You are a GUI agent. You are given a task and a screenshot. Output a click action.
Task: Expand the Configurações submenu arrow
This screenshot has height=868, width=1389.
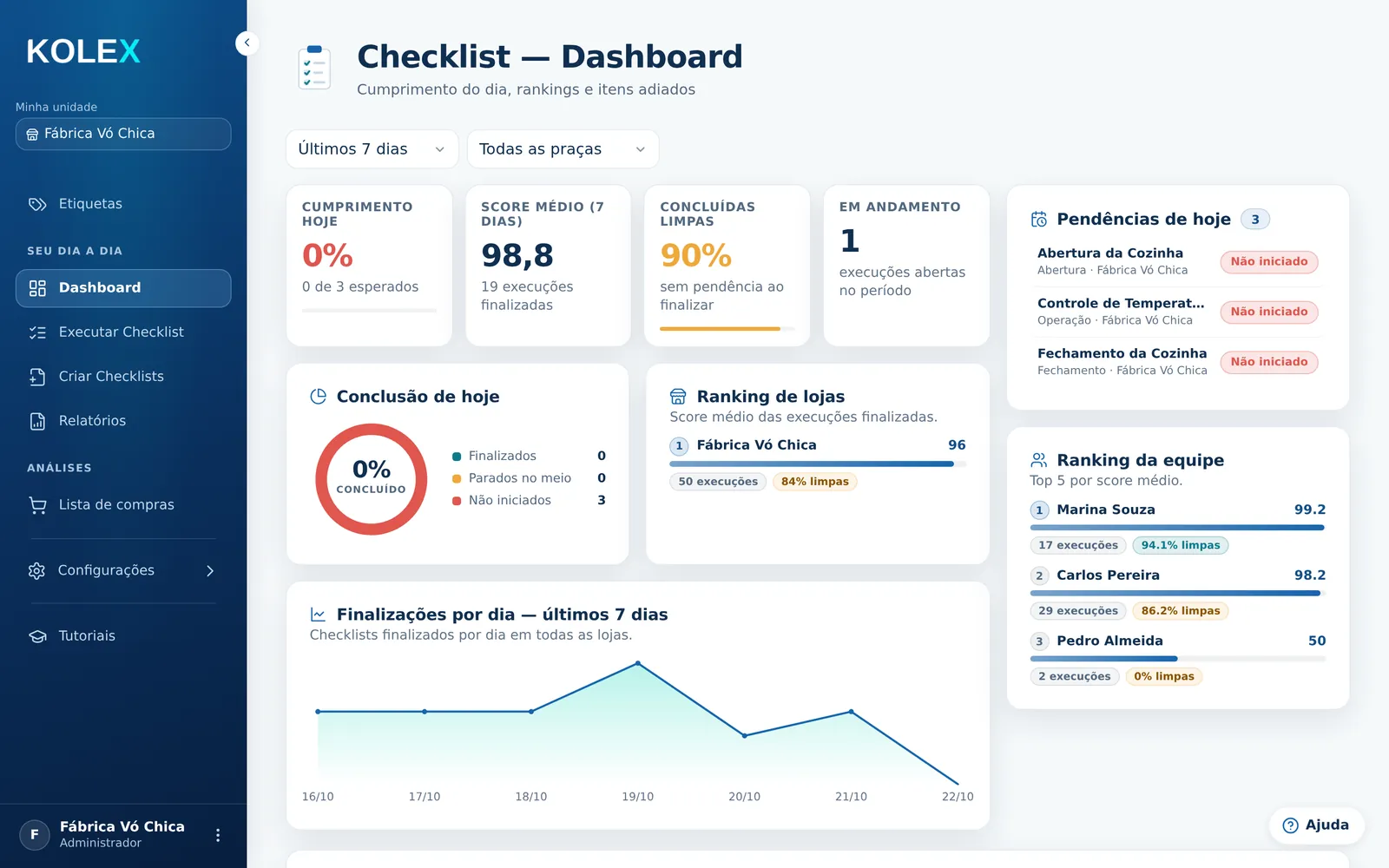point(210,570)
